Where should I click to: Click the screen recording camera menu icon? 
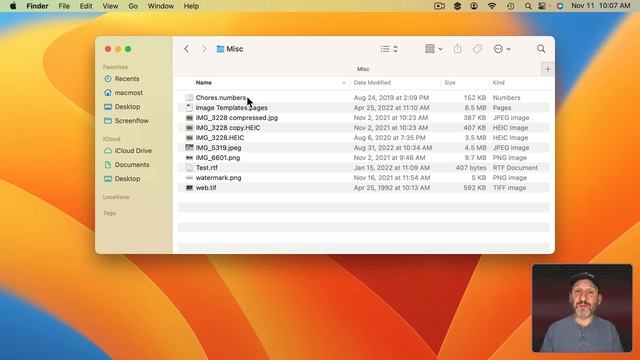[439, 6]
